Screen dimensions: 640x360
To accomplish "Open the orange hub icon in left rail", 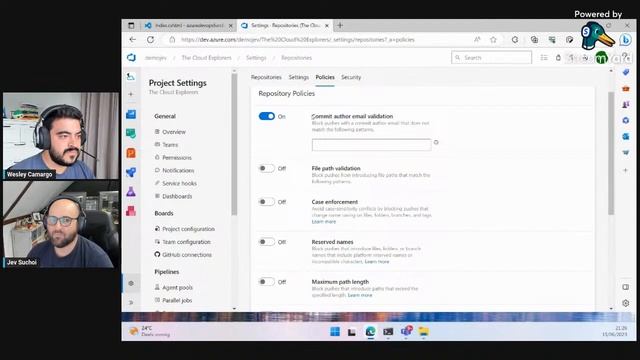I will point(131,153).
